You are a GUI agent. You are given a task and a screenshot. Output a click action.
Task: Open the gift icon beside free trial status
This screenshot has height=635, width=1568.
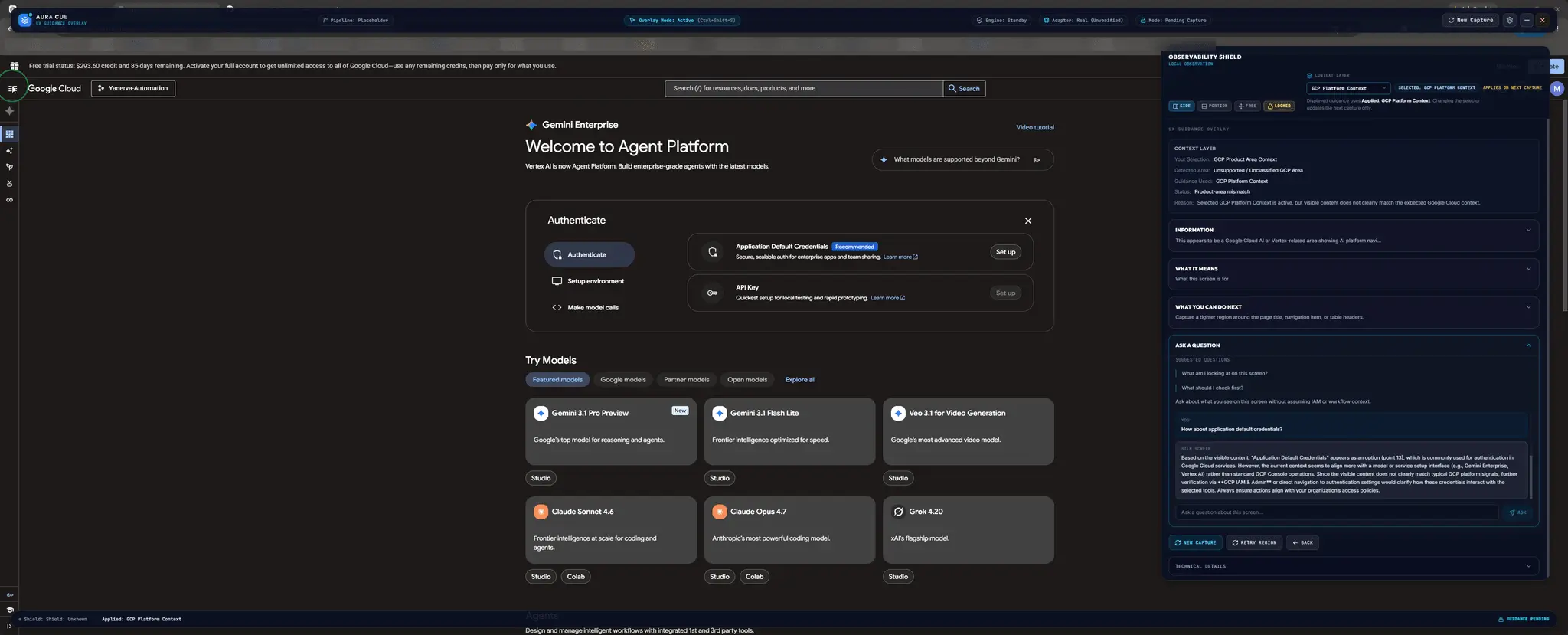click(15, 66)
